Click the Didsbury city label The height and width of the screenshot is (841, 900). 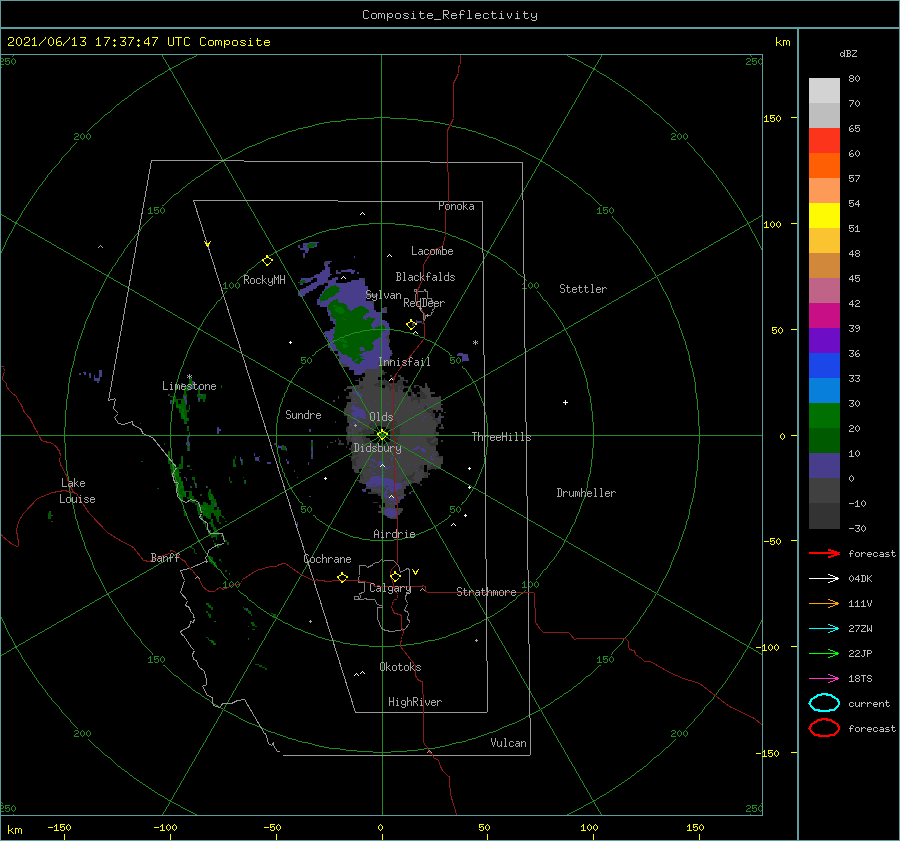click(377, 448)
